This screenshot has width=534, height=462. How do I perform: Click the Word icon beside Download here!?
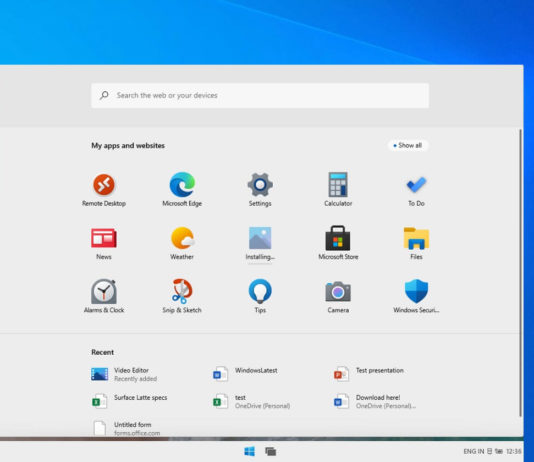pos(341,401)
